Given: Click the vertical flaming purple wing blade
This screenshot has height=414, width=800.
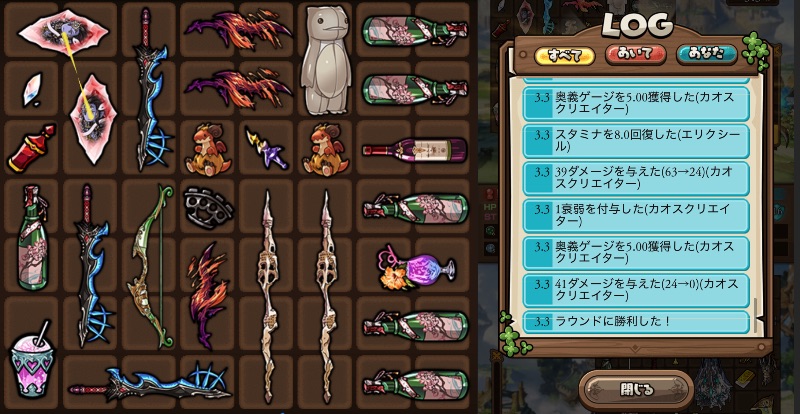Looking at the screenshot, I should pyautogui.click(x=208, y=296).
